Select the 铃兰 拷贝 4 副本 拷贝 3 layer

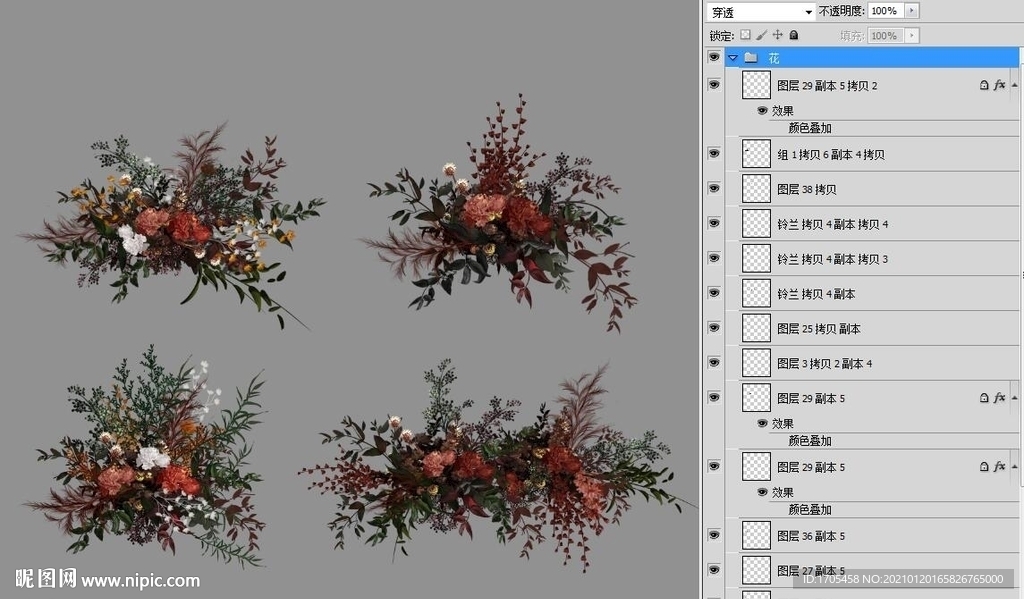click(x=832, y=259)
